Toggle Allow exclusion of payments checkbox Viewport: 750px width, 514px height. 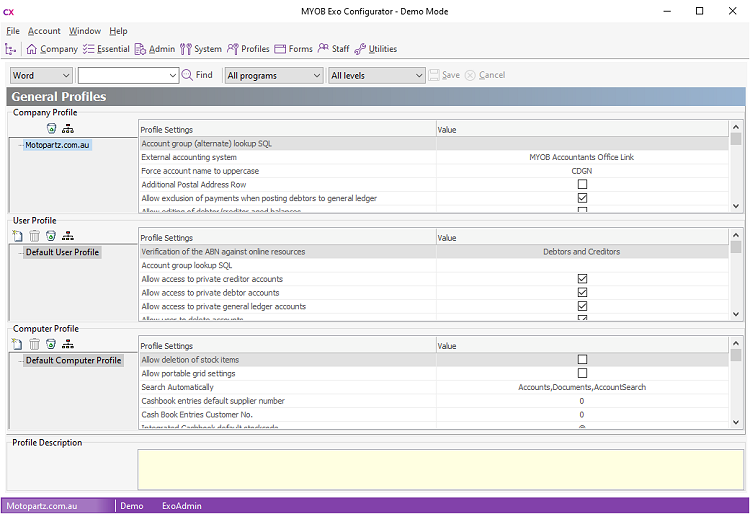(582, 198)
